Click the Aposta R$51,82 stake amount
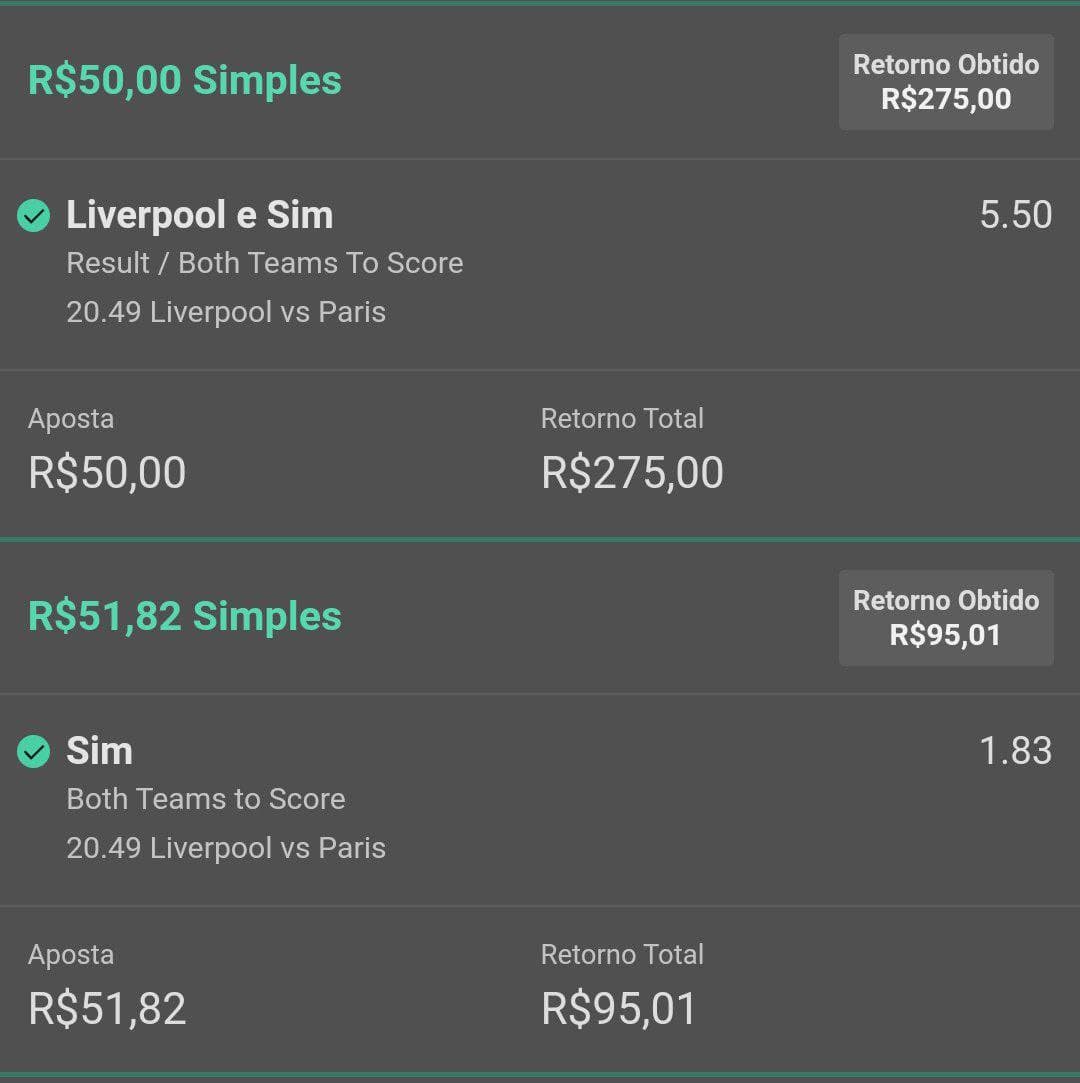Screen dimensions: 1080x1083 [107, 1008]
